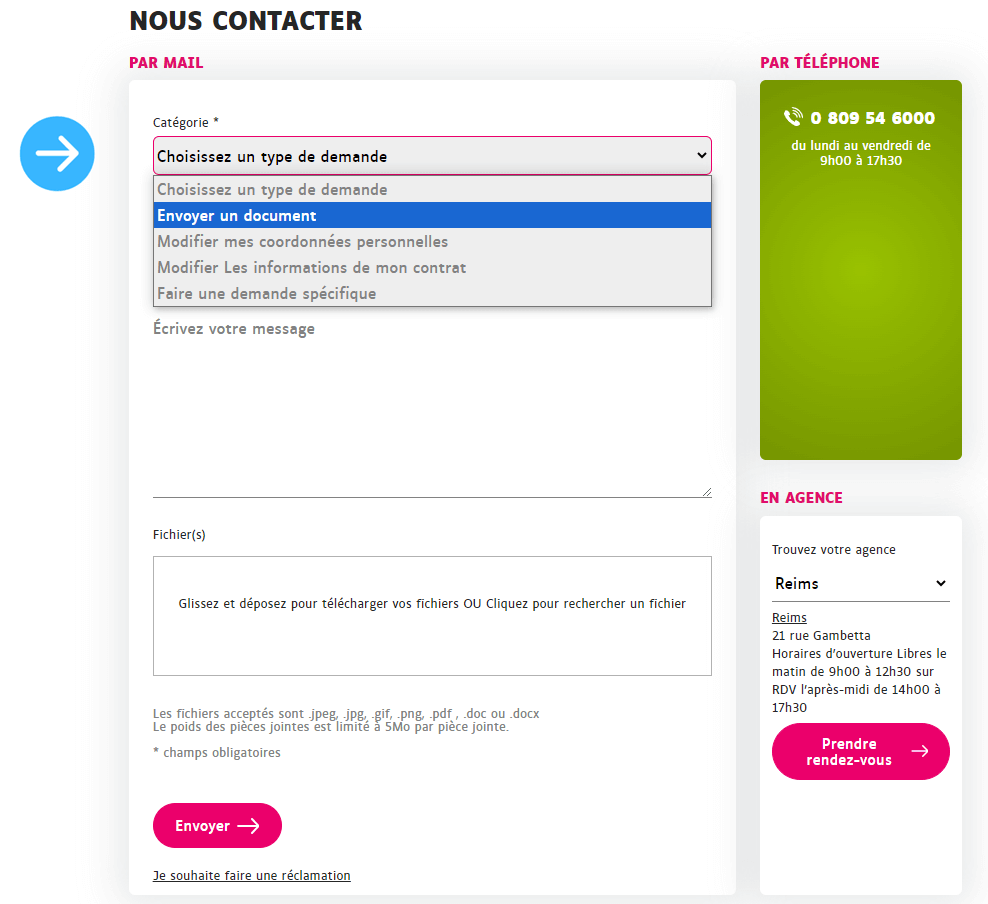
Task: Click the PAR TÉLÉPHONE heading
Action: point(820,62)
